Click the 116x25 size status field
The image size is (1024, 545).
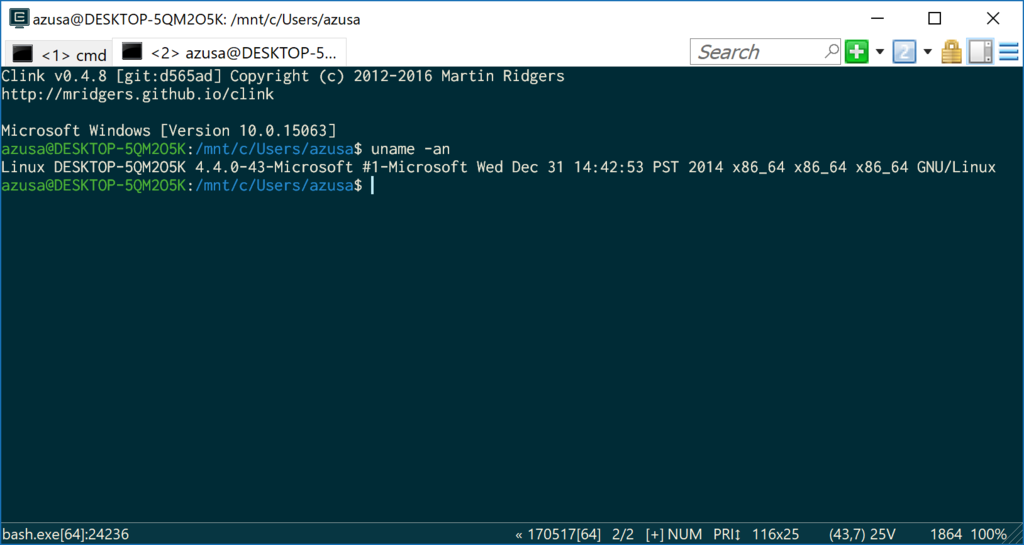point(775,535)
